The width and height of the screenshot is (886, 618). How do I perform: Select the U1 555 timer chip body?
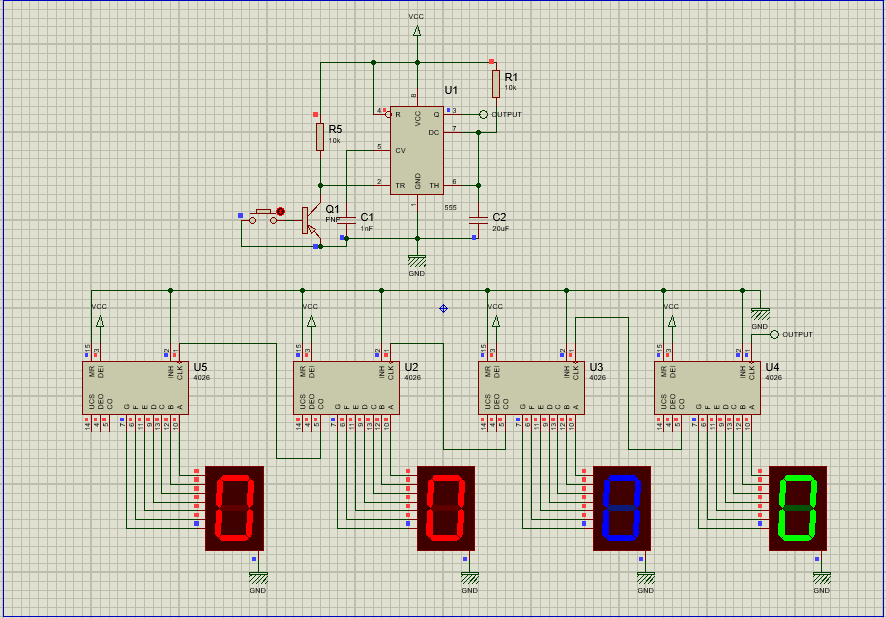[417, 150]
